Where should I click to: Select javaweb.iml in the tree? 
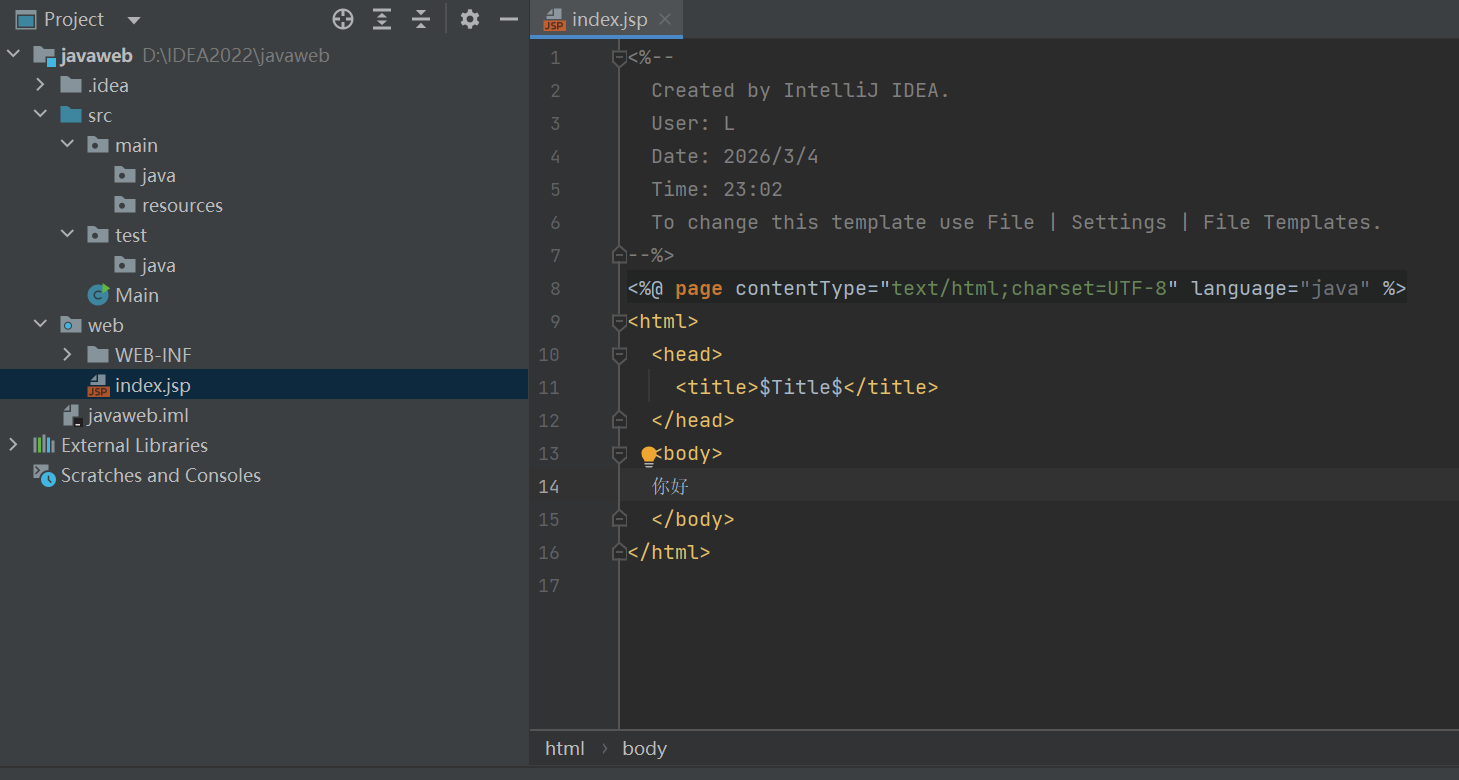click(x=138, y=415)
